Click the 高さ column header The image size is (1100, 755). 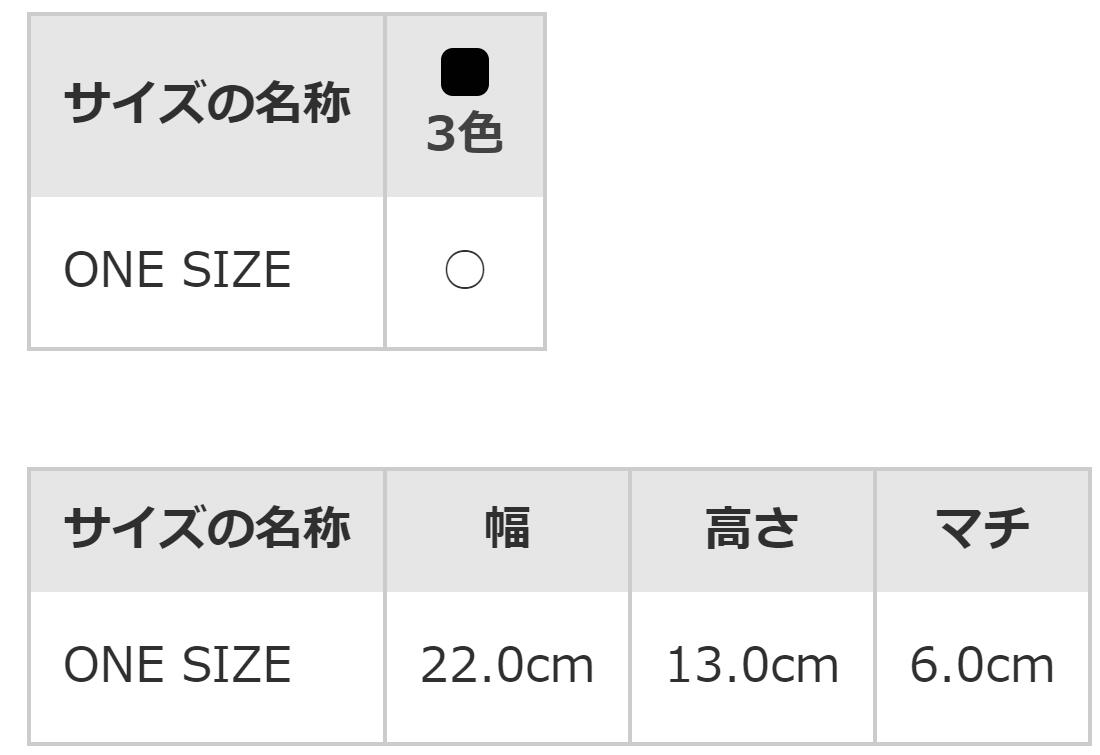tap(752, 528)
